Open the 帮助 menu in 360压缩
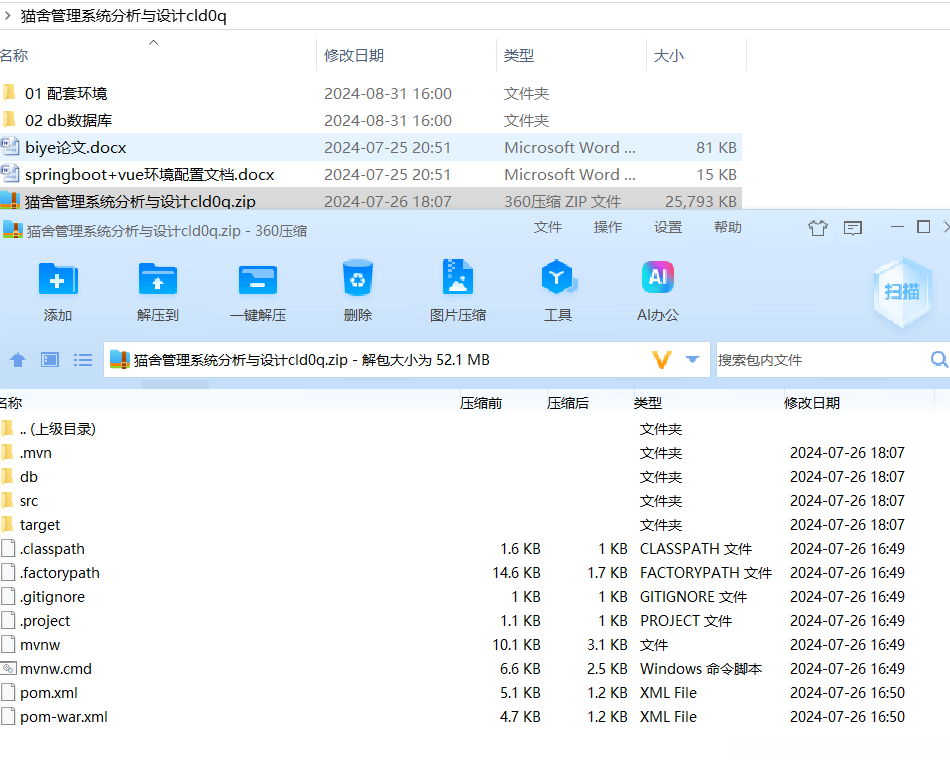 click(728, 227)
